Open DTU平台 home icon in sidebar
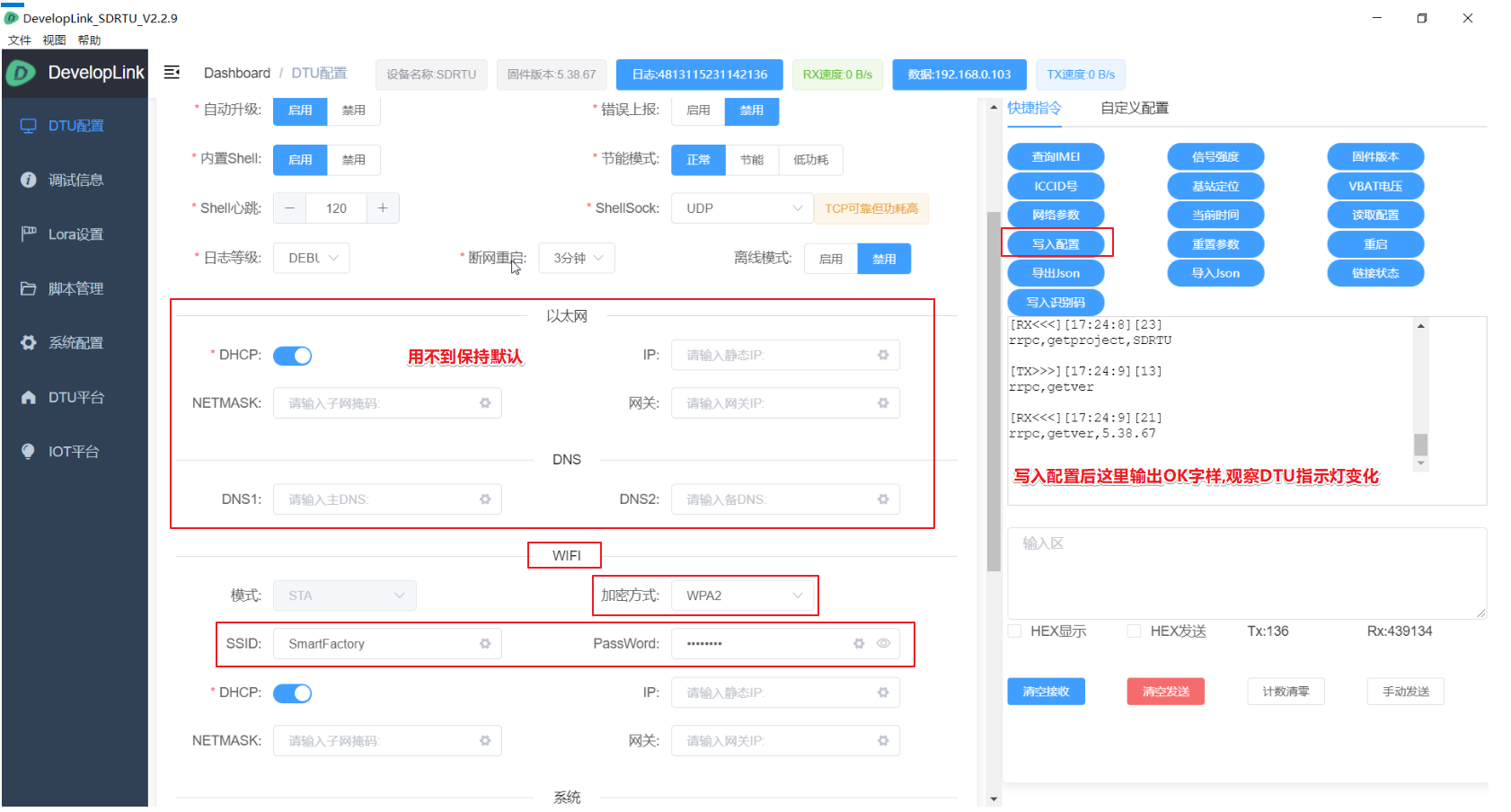 [29, 397]
